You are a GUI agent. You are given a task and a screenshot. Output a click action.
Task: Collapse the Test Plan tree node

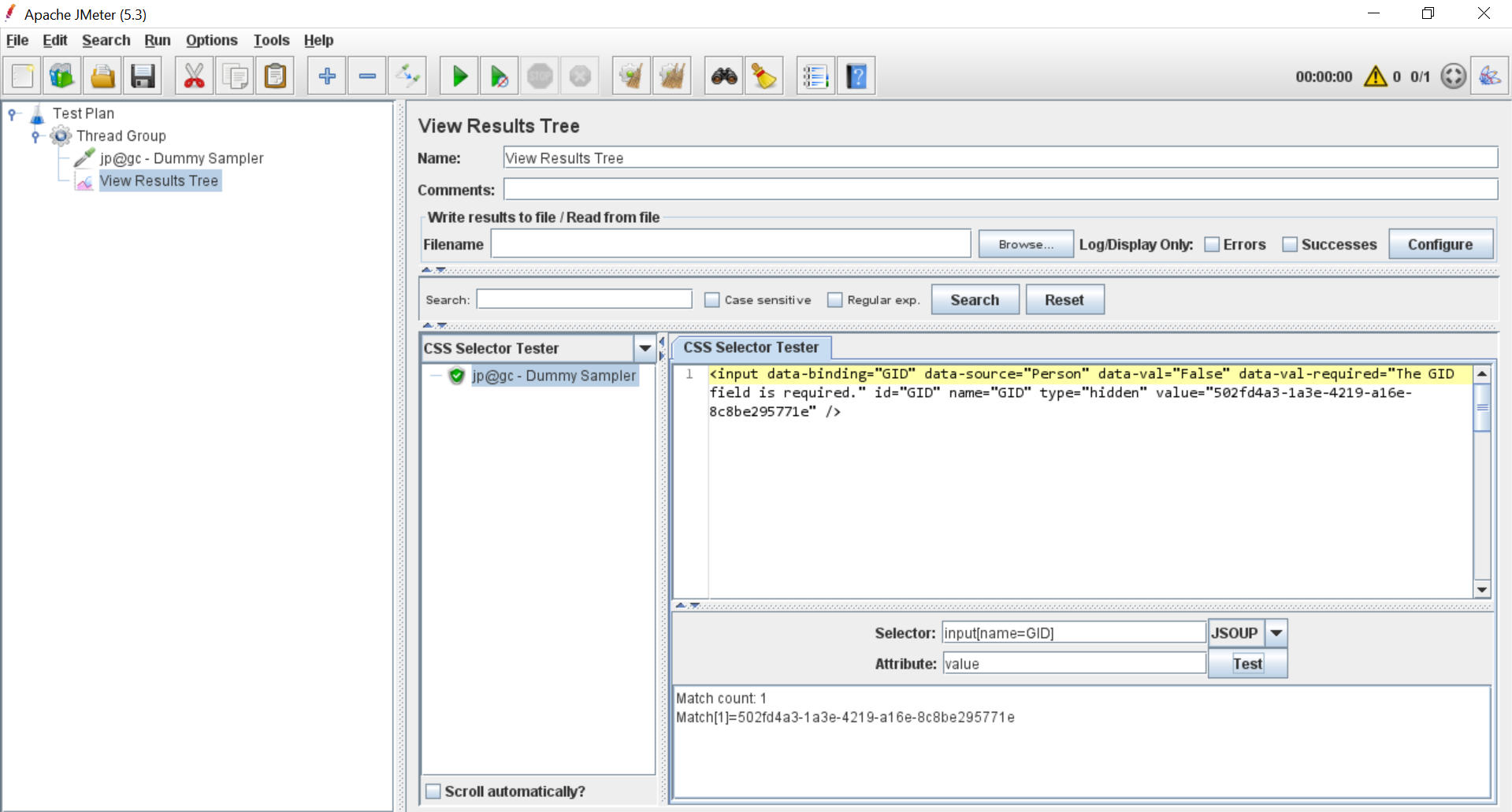pyautogui.click(x=13, y=114)
